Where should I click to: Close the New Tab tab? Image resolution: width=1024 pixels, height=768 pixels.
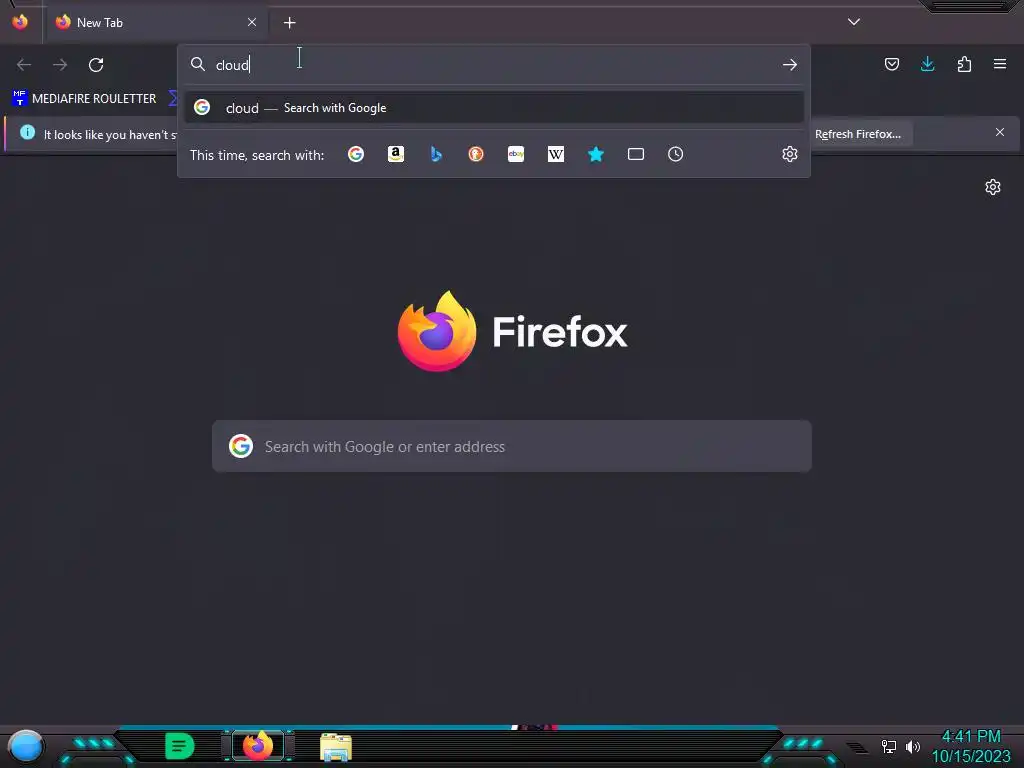click(x=252, y=22)
